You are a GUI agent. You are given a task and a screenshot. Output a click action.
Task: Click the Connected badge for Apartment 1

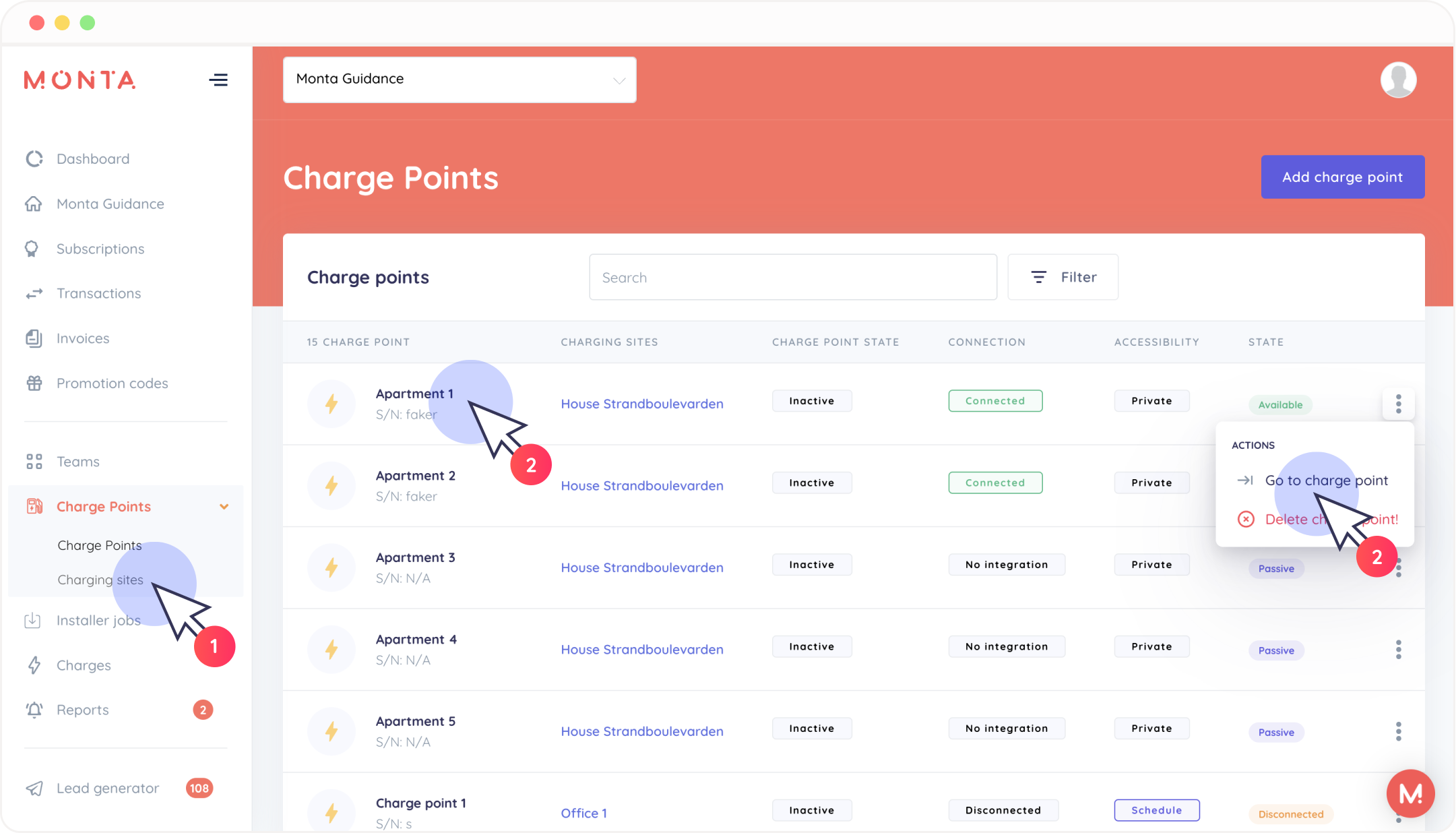995,401
